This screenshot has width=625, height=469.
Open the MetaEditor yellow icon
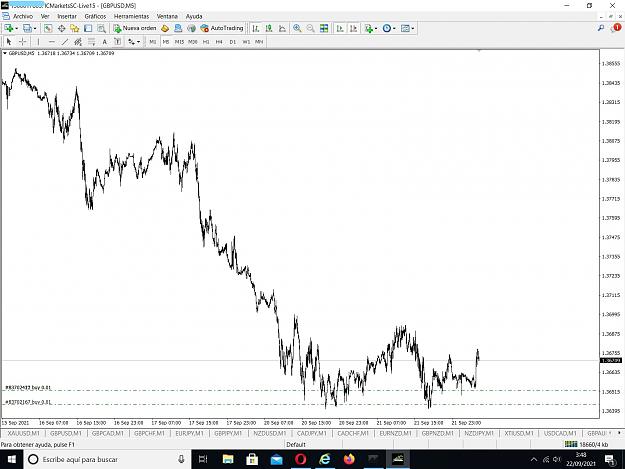[165, 28]
